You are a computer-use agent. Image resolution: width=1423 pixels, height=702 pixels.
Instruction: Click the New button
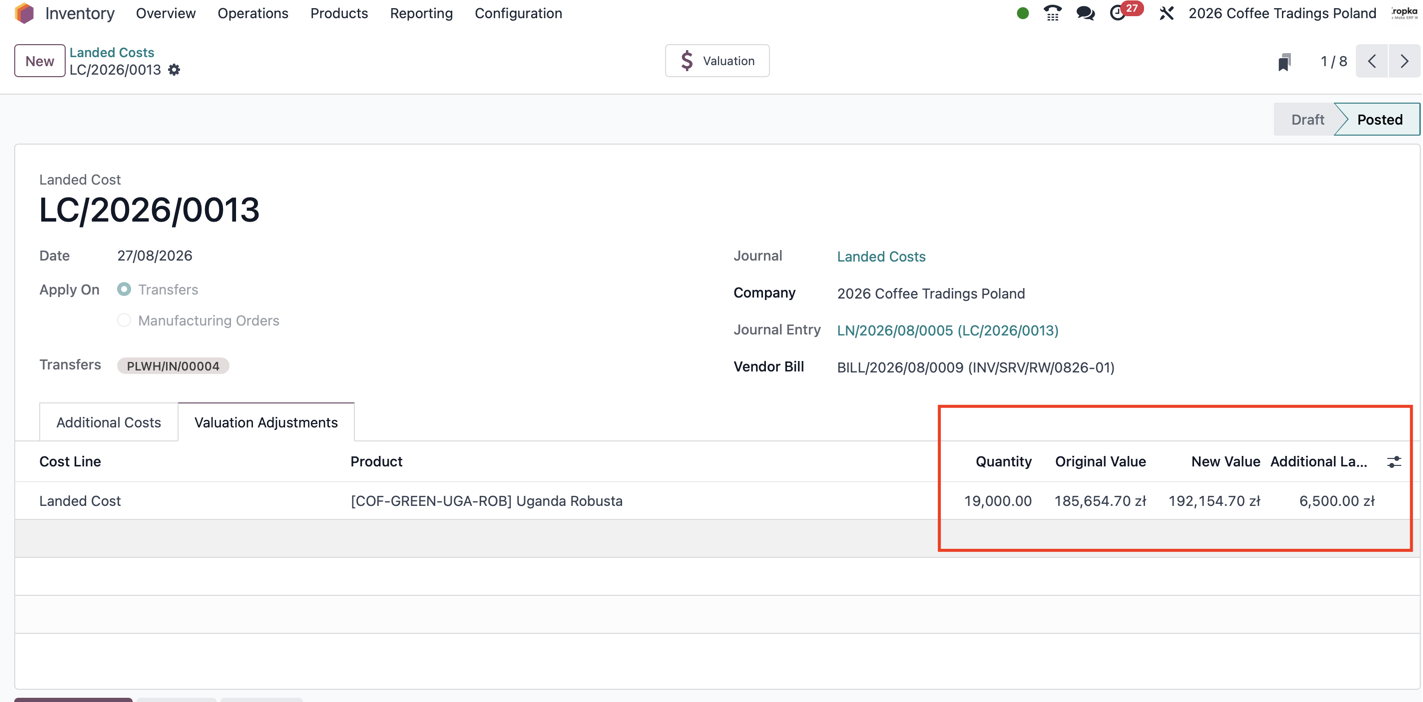[40, 61]
